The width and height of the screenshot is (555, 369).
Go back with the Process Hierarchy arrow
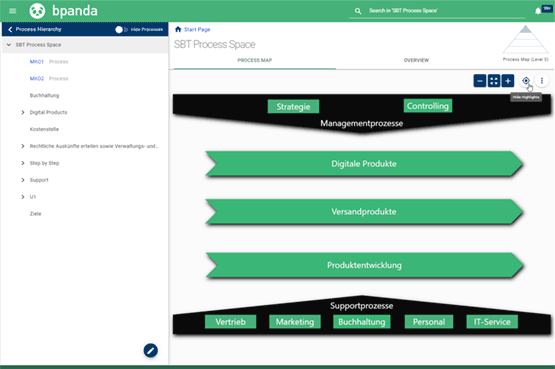pyautogui.click(x=10, y=29)
